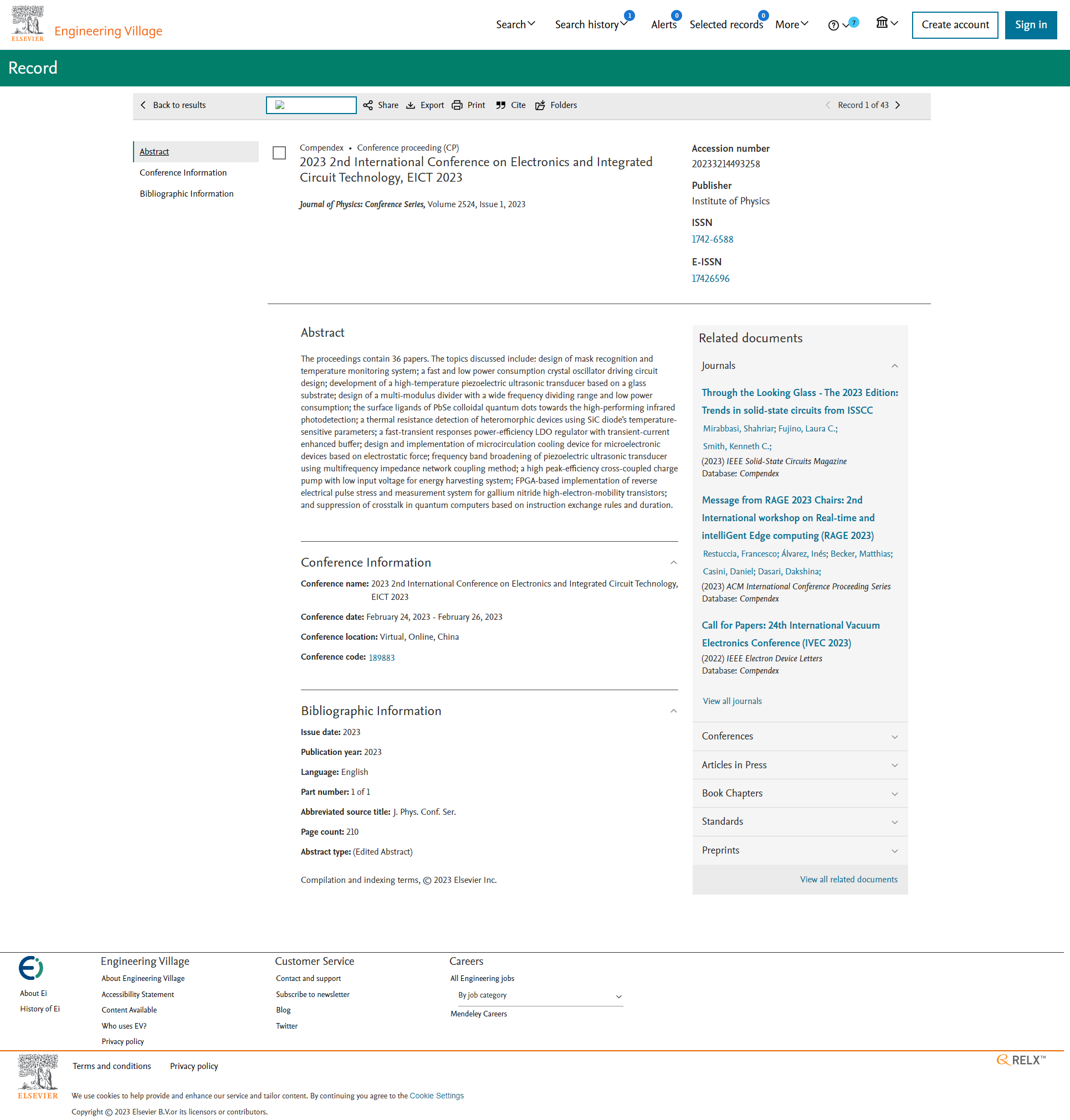
Task: Collapse the Journals related documents section
Action: [894, 366]
